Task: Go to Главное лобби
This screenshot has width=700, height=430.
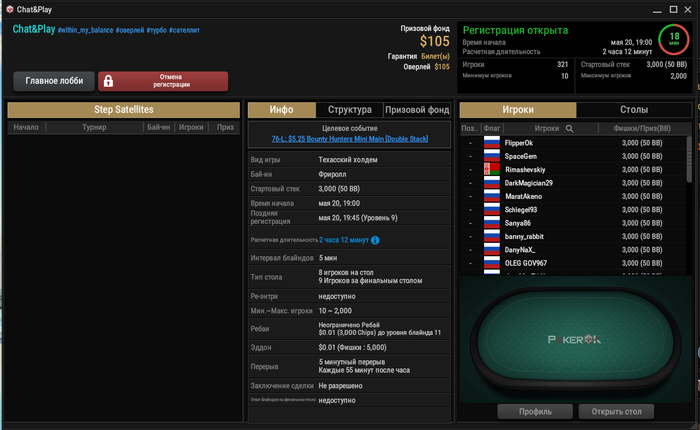Action: (54, 81)
